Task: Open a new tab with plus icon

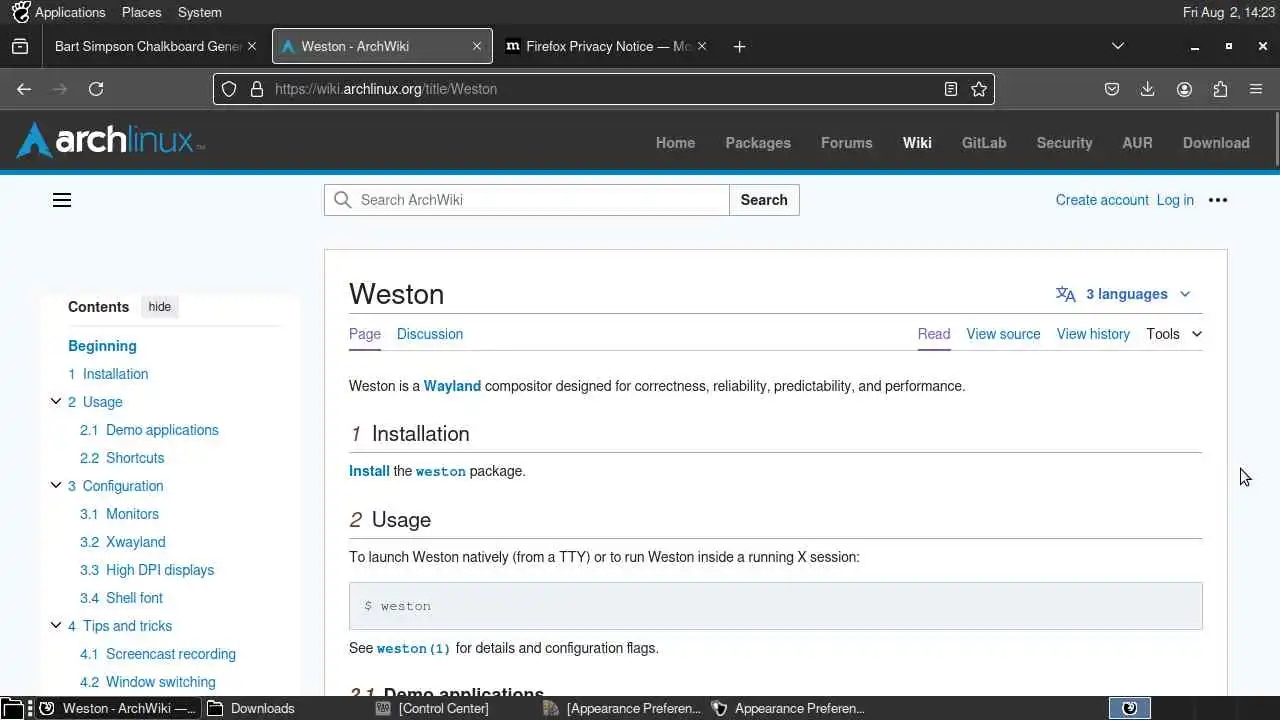Action: [739, 46]
